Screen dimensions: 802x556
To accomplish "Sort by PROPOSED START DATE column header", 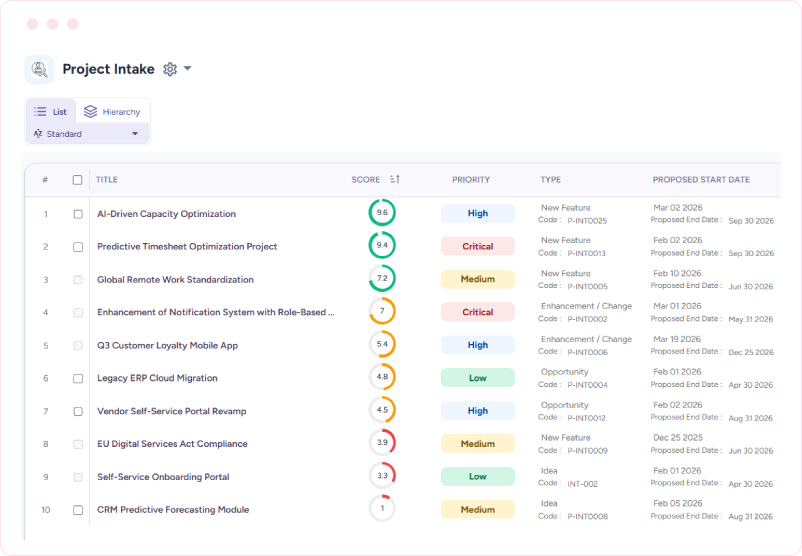I will coord(701,180).
